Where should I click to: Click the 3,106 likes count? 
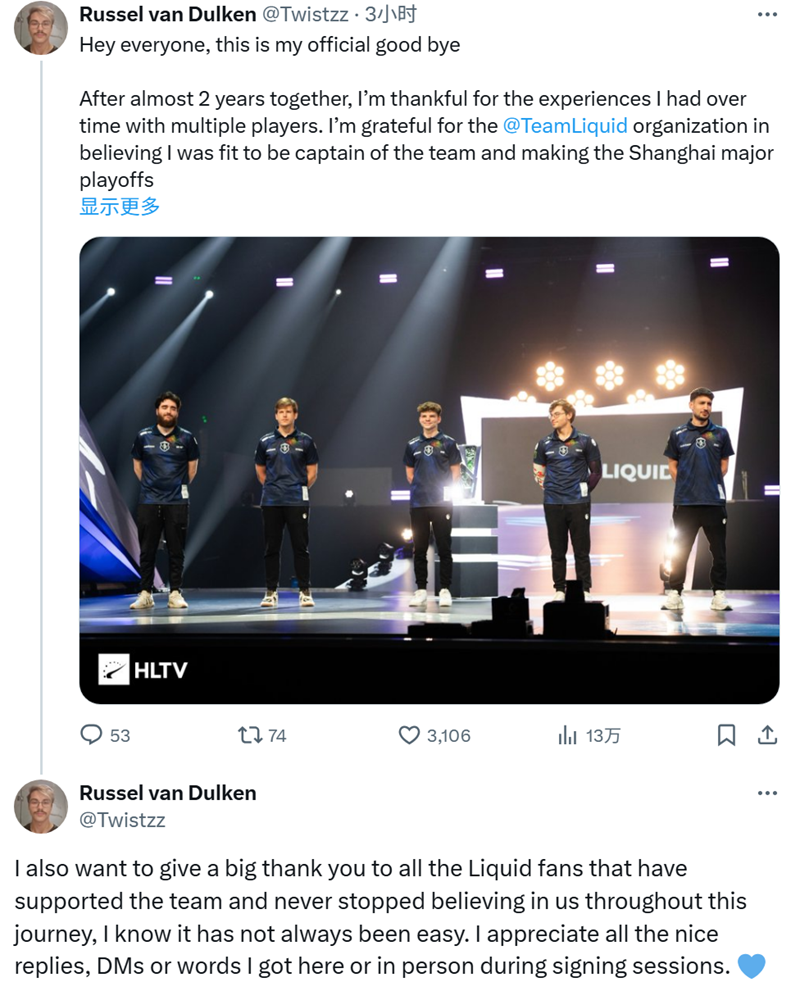click(448, 735)
